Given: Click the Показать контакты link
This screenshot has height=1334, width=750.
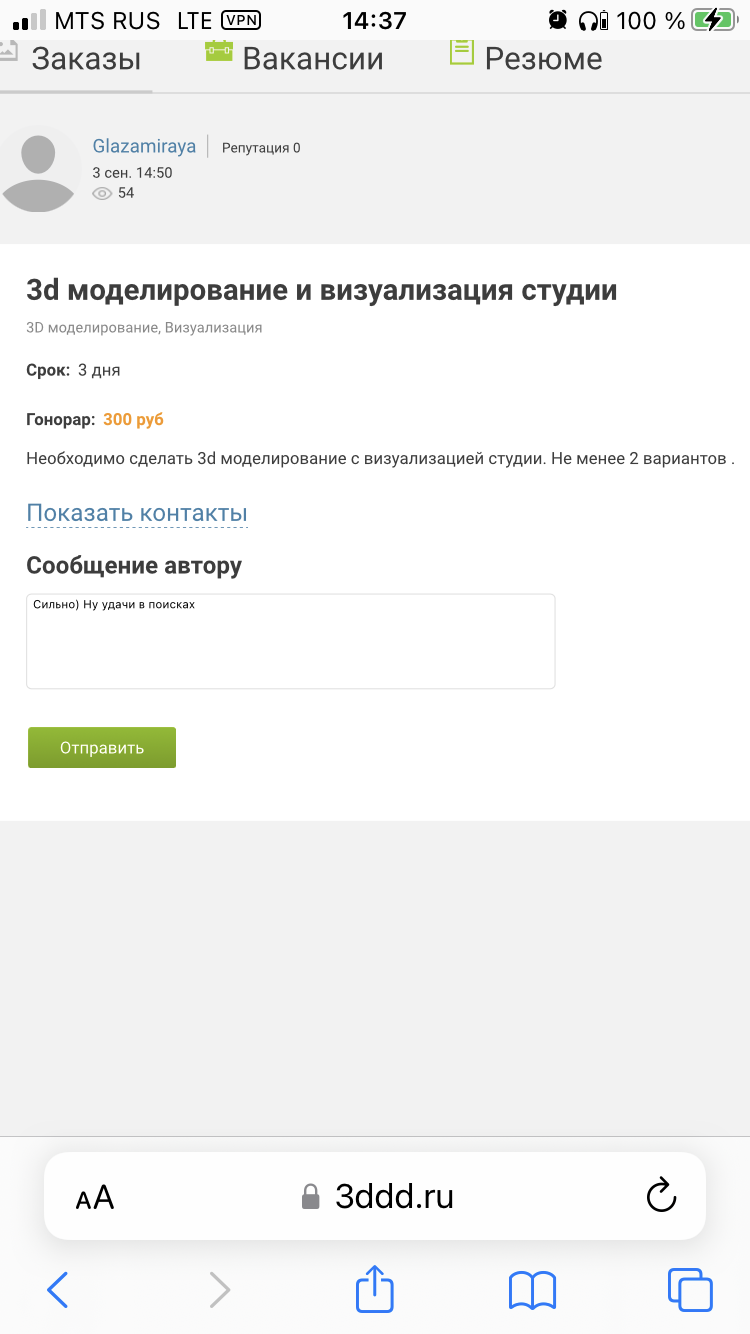Looking at the screenshot, I should click(x=137, y=513).
